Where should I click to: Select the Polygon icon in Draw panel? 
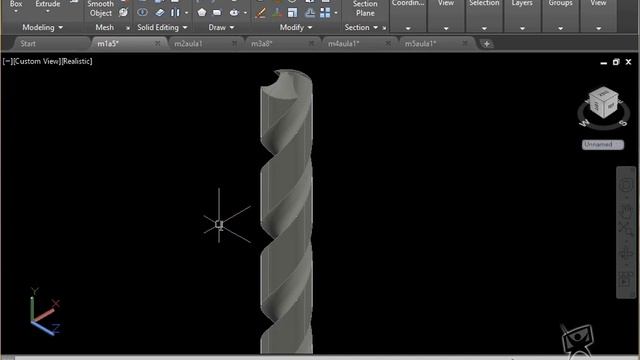tap(202, 12)
